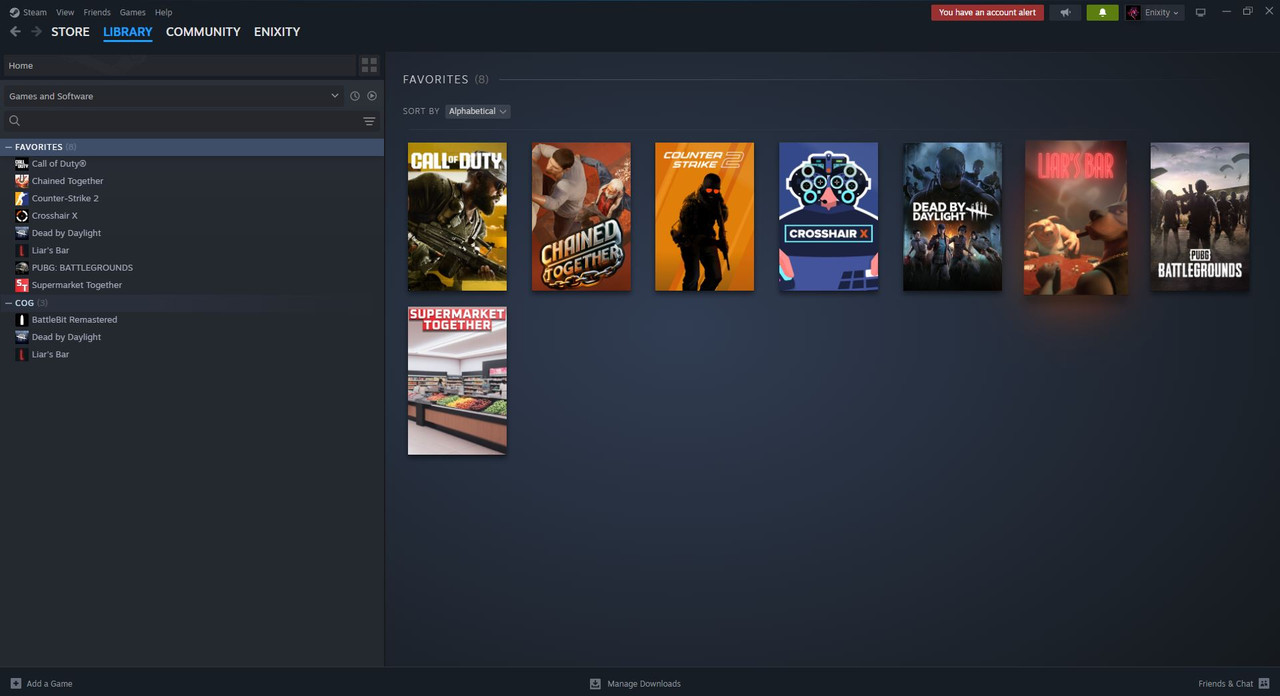Open the PUBG Battlegrounds cover art
The height and width of the screenshot is (696, 1280).
1200,217
